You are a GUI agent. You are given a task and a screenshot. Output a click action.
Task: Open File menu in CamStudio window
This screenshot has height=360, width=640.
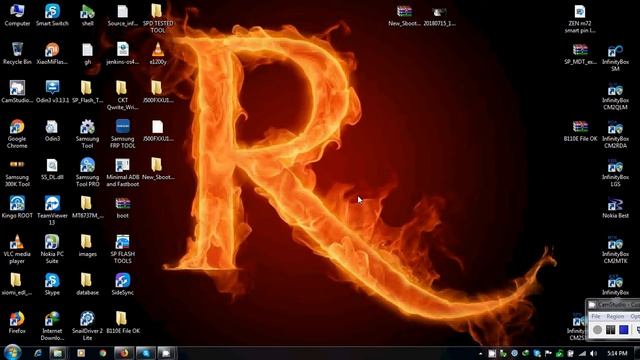pyautogui.click(x=596, y=316)
